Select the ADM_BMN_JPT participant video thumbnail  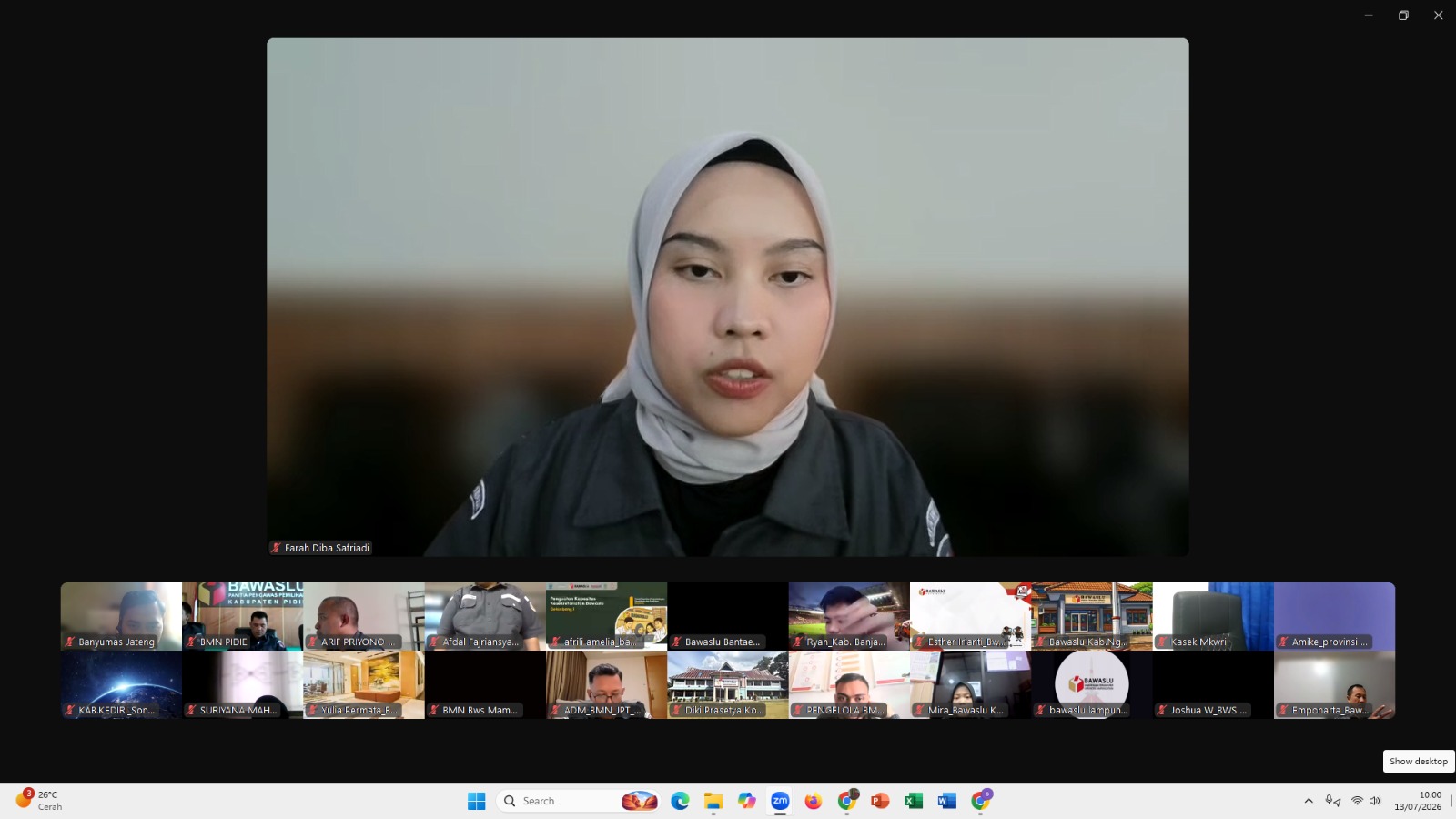[607, 684]
